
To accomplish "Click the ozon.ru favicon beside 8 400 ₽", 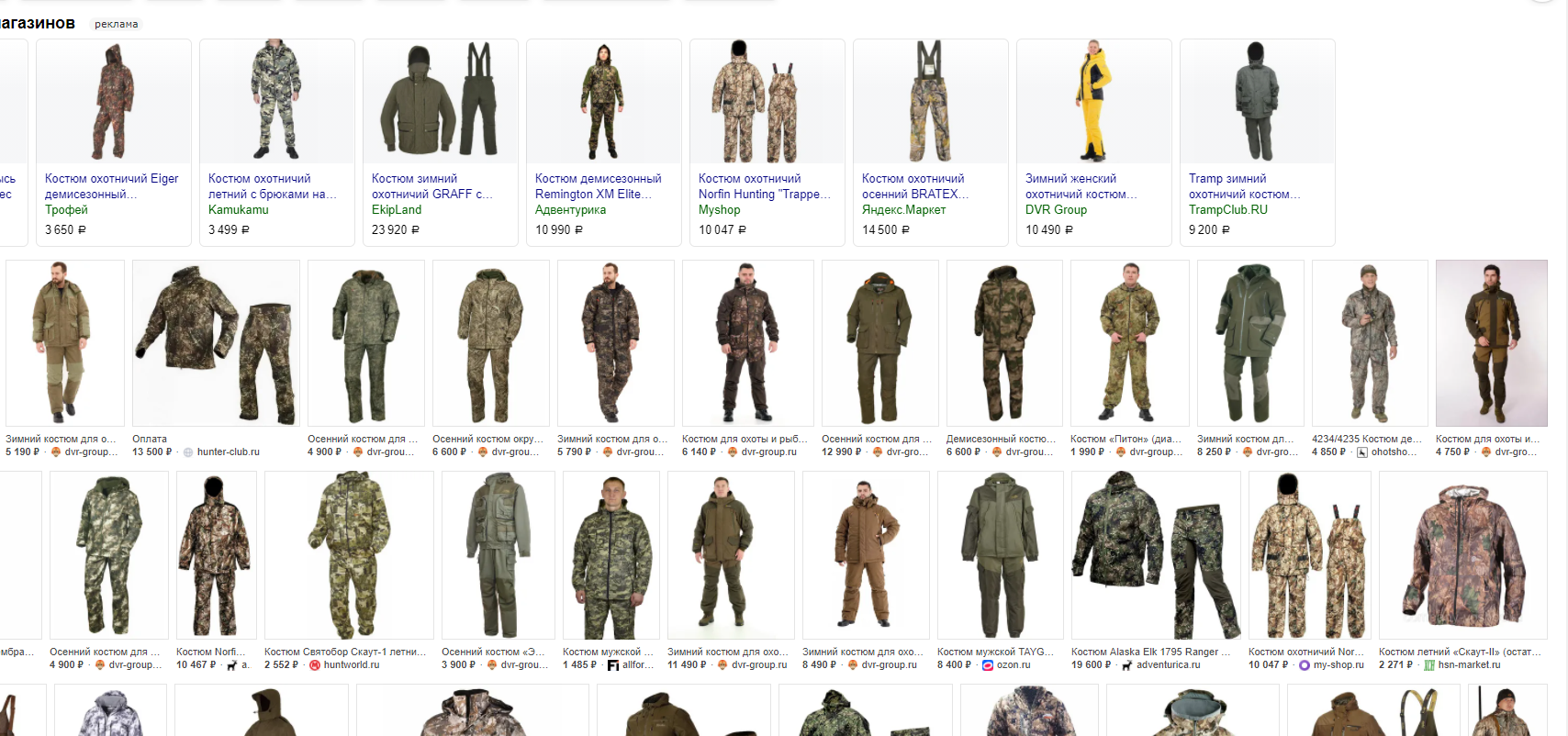I will [x=988, y=665].
